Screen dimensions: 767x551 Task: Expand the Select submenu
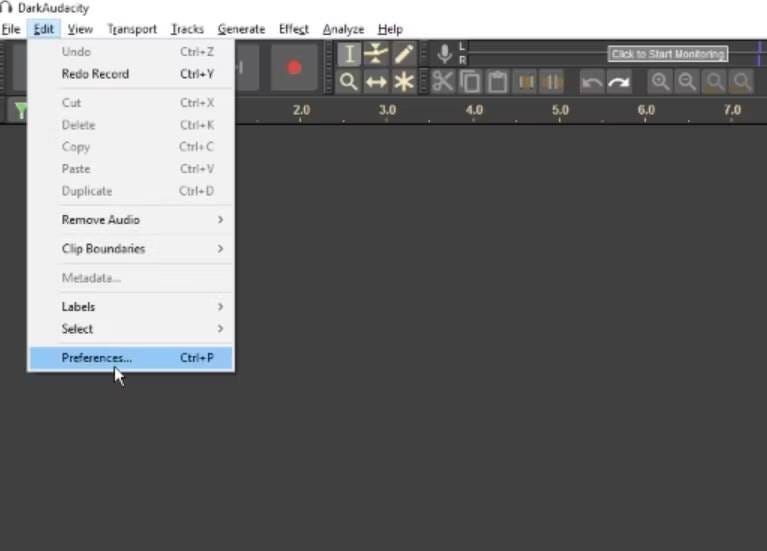point(131,329)
